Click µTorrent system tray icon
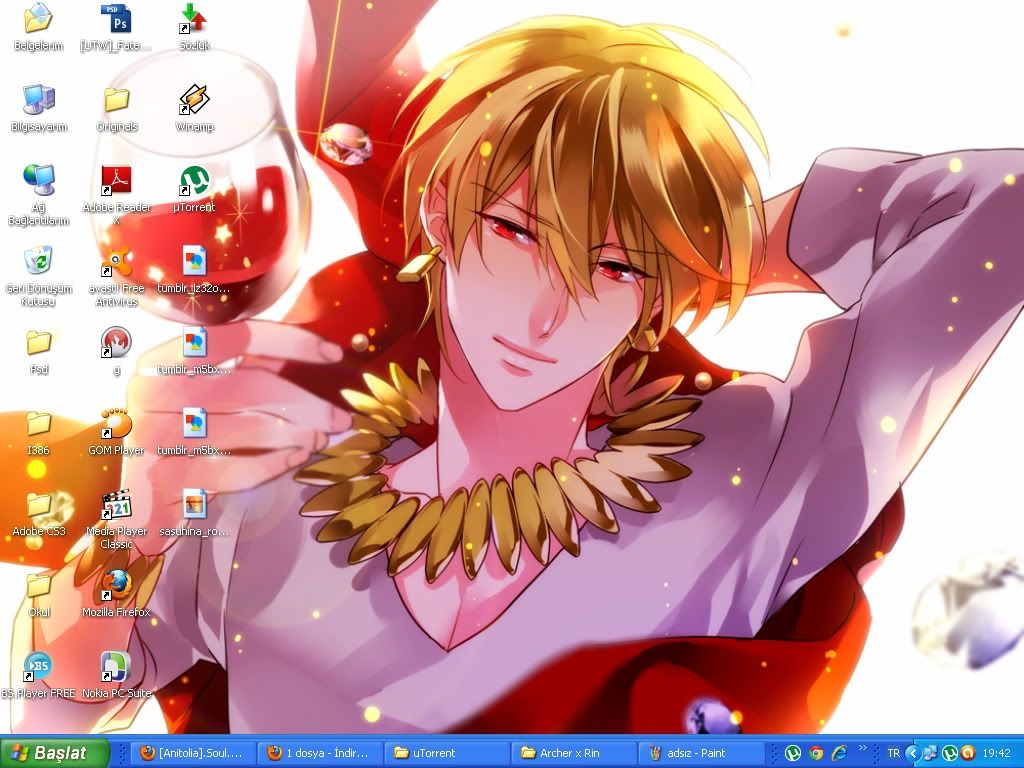Viewport: 1024px width, 768px height. click(x=950, y=753)
